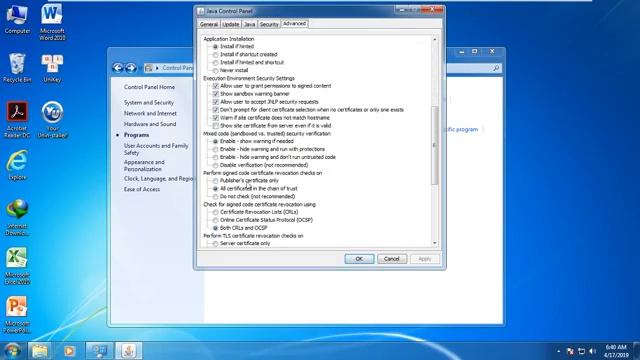Open the volume speaker tray icon
The width and height of the screenshot is (640, 360).
[x=593, y=351]
